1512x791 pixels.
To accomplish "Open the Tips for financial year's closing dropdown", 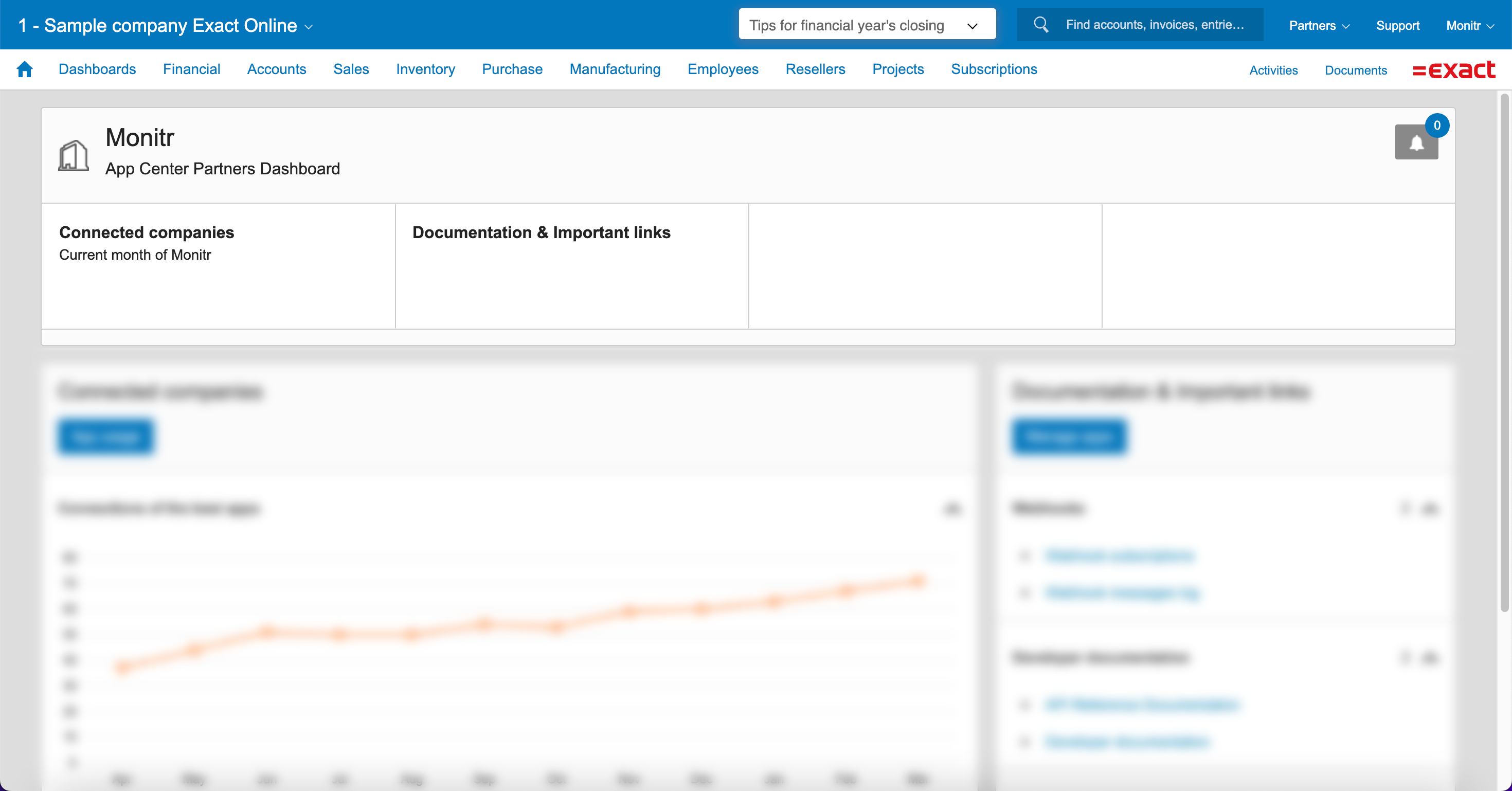I will click(x=867, y=25).
